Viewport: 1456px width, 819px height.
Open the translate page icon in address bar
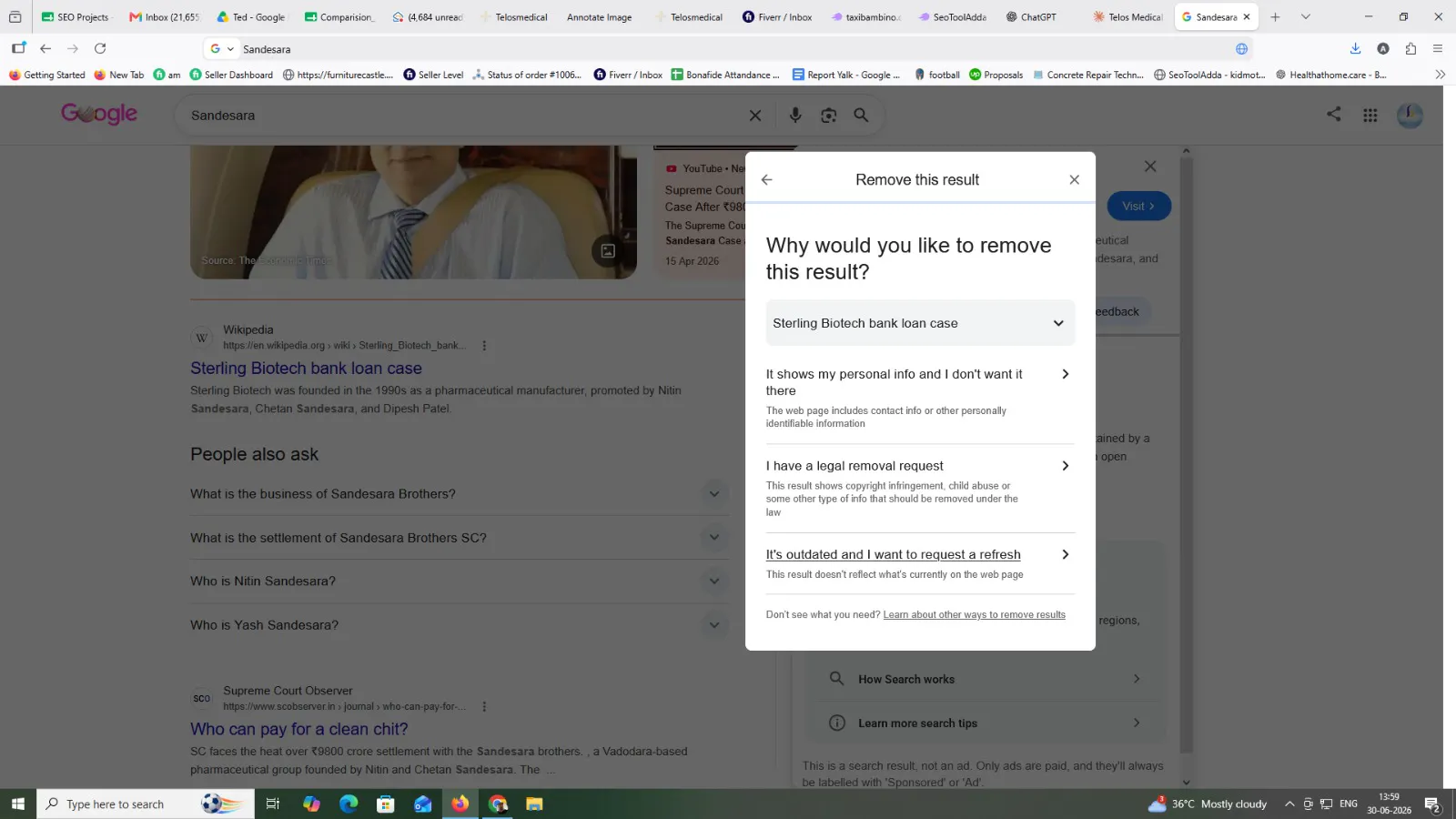(x=1242, y=49)
